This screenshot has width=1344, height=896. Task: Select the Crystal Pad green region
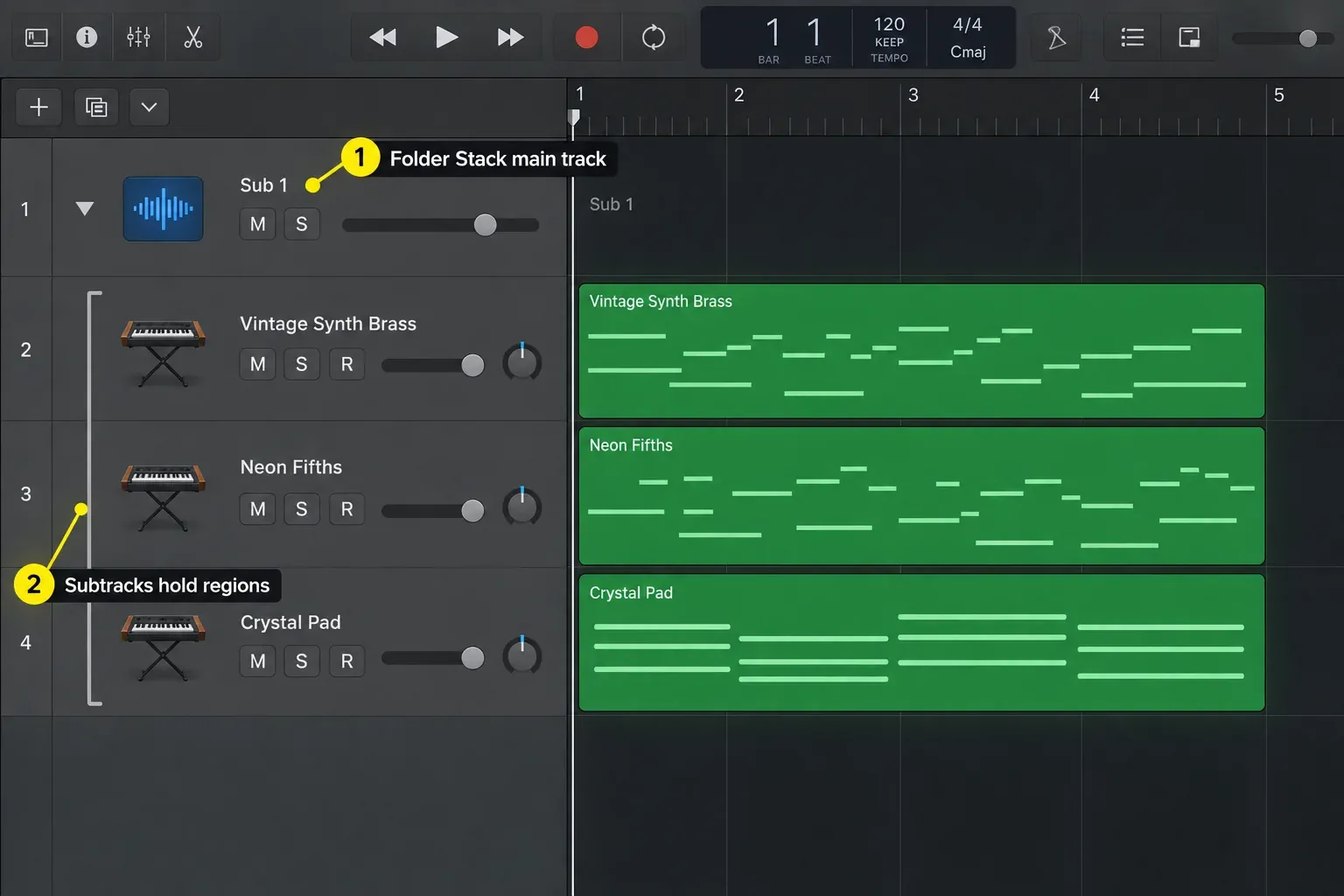click(921, 642)
